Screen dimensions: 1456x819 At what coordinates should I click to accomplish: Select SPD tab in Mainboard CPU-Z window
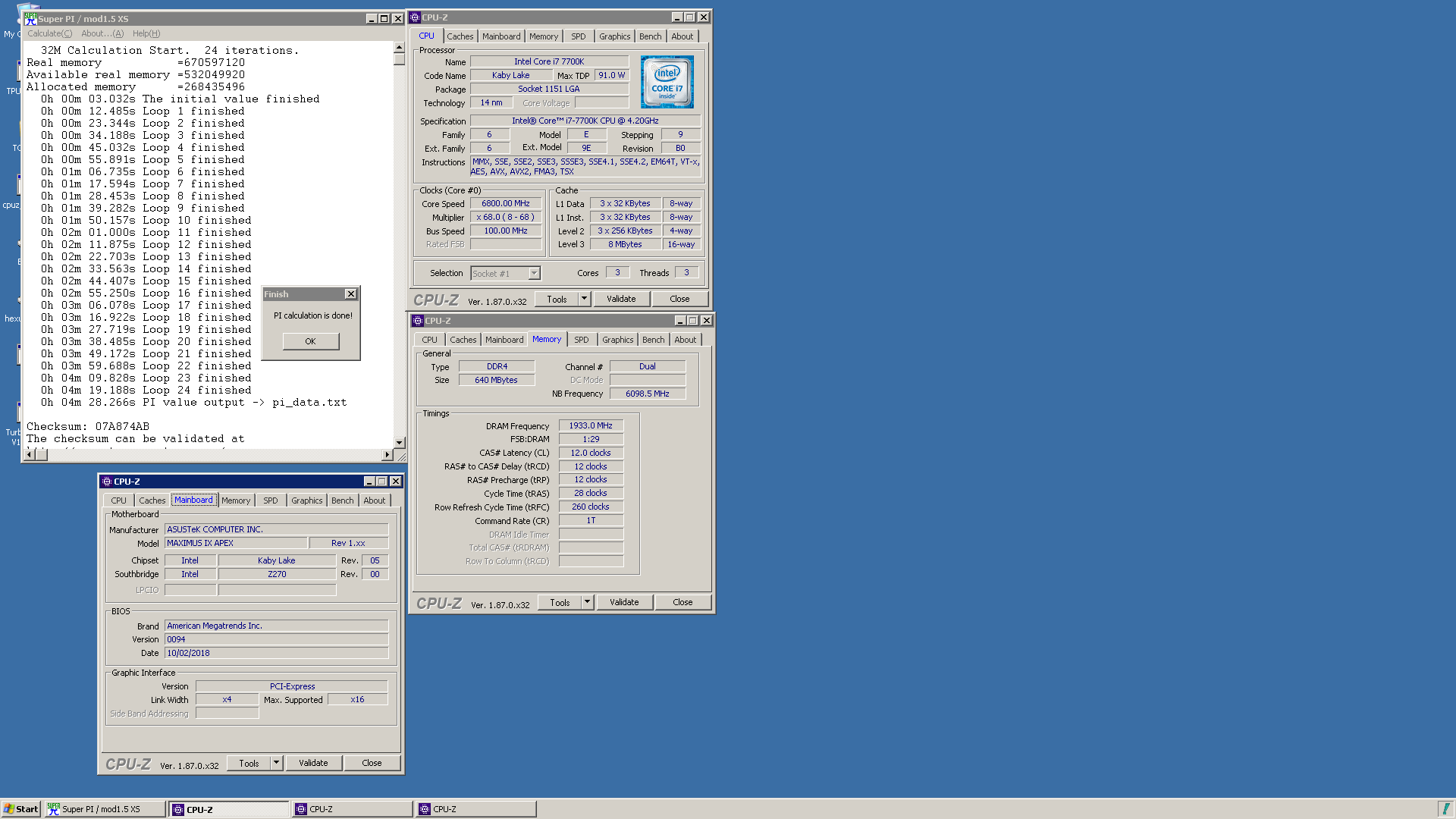271,500
